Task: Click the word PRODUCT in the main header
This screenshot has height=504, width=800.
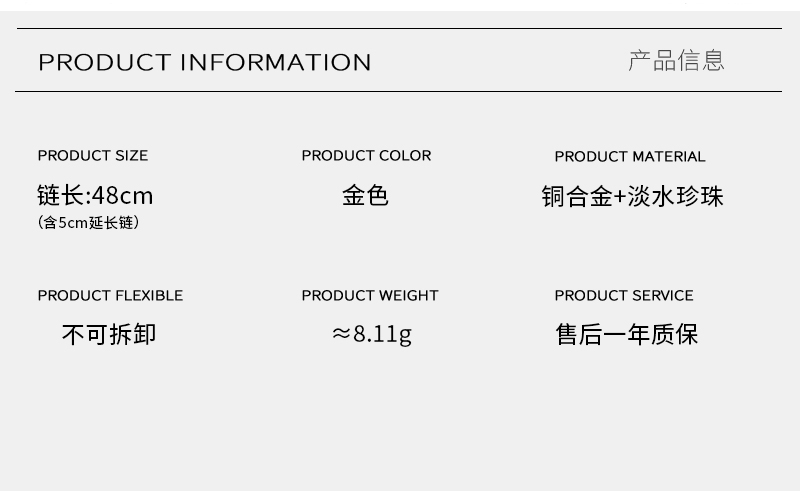Action: (x=105, y=62)
